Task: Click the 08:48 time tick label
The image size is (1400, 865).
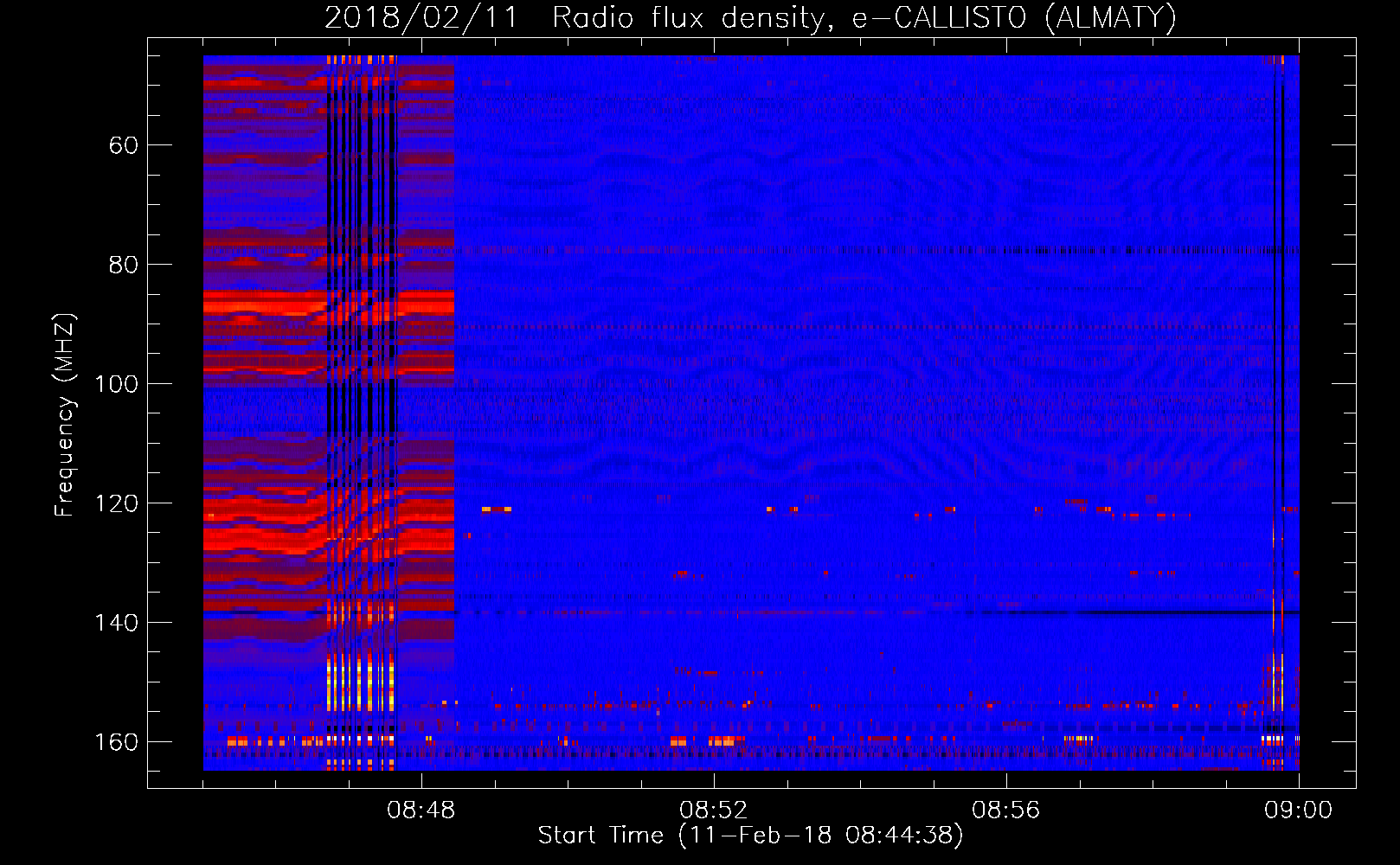Action: (421, 811)
